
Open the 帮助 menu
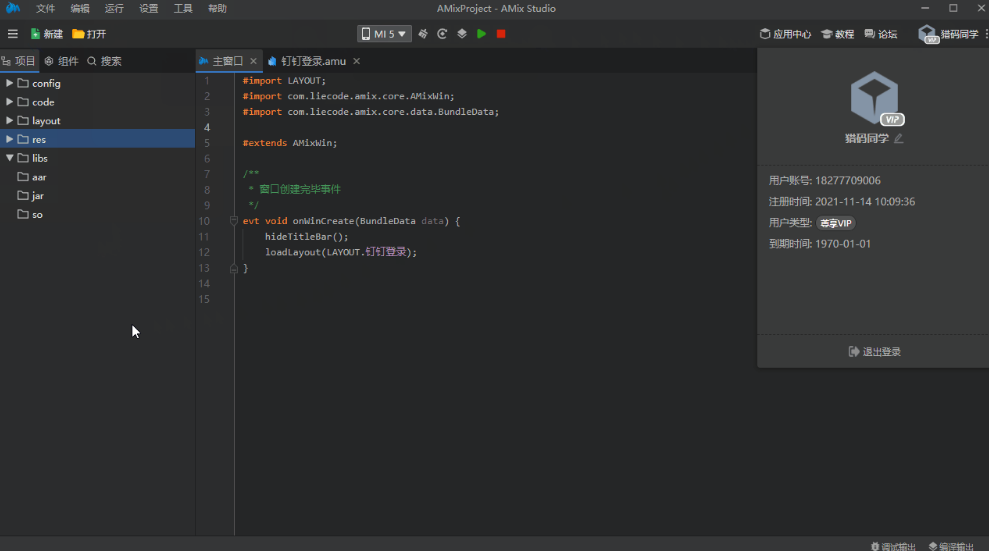click(x=217, y=9)
